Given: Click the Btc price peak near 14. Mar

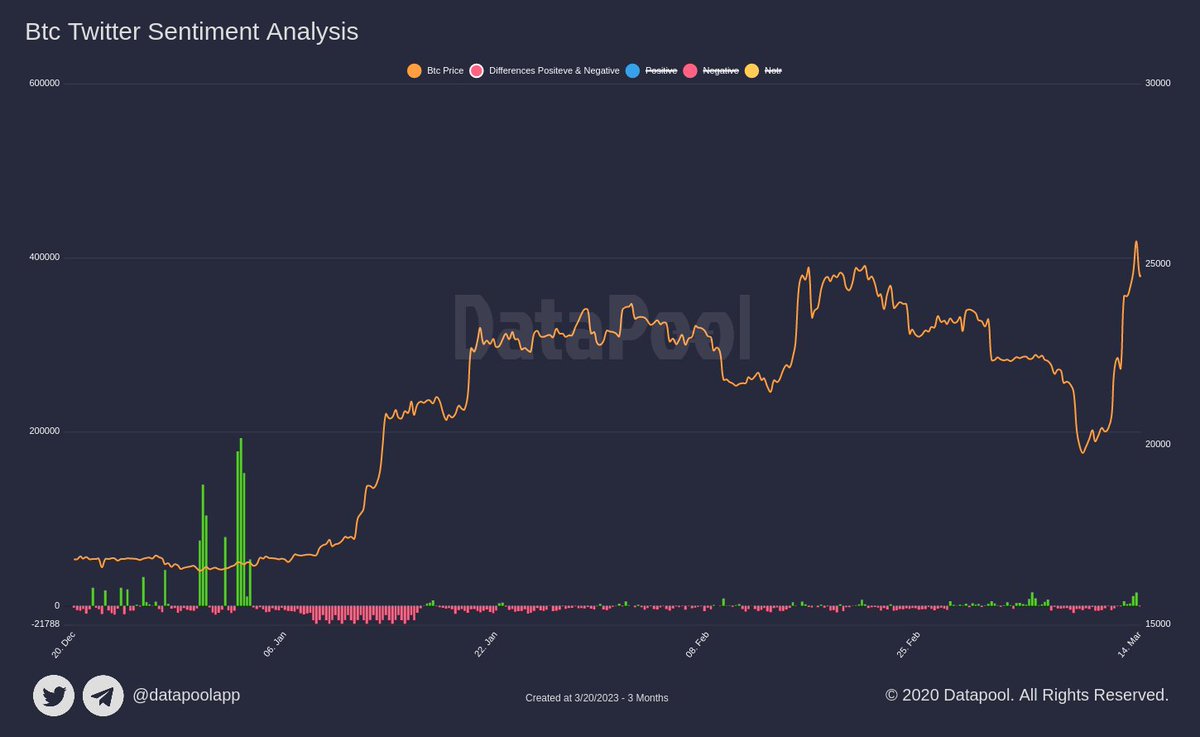Looking at the screenshot, I should (1136, 242).
